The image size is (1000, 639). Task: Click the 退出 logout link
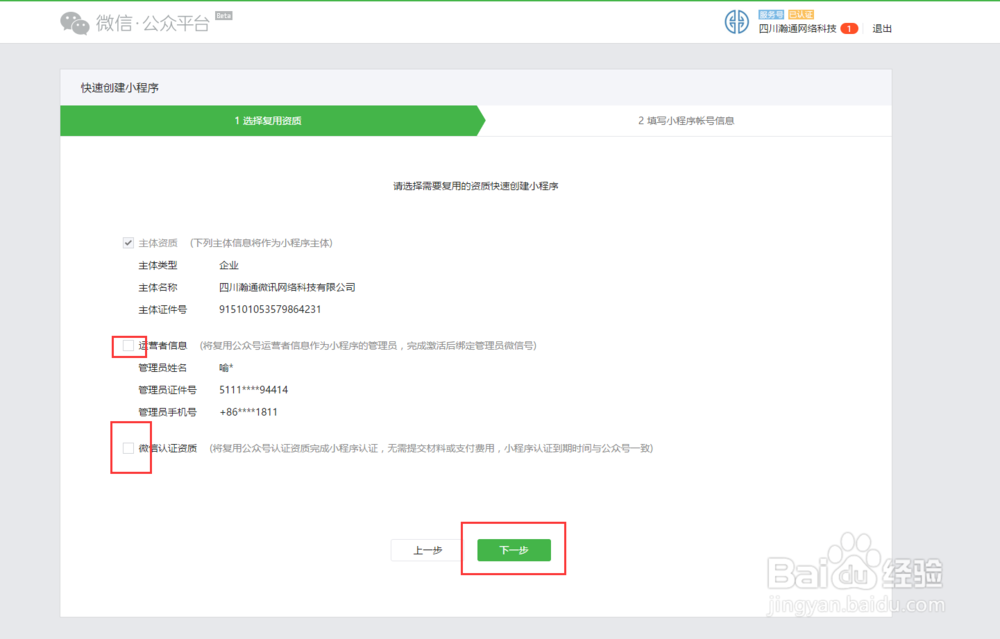882,29
